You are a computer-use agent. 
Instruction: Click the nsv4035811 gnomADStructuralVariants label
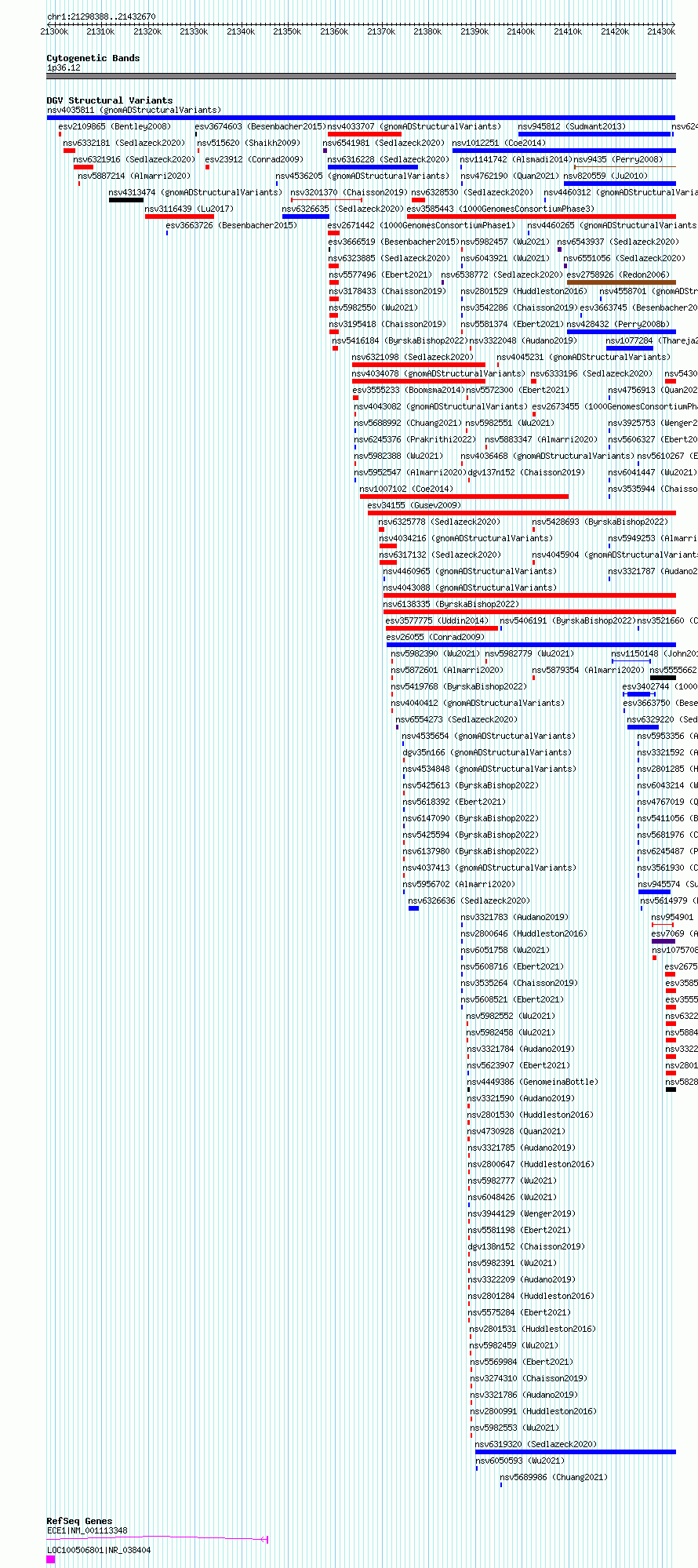134,111
